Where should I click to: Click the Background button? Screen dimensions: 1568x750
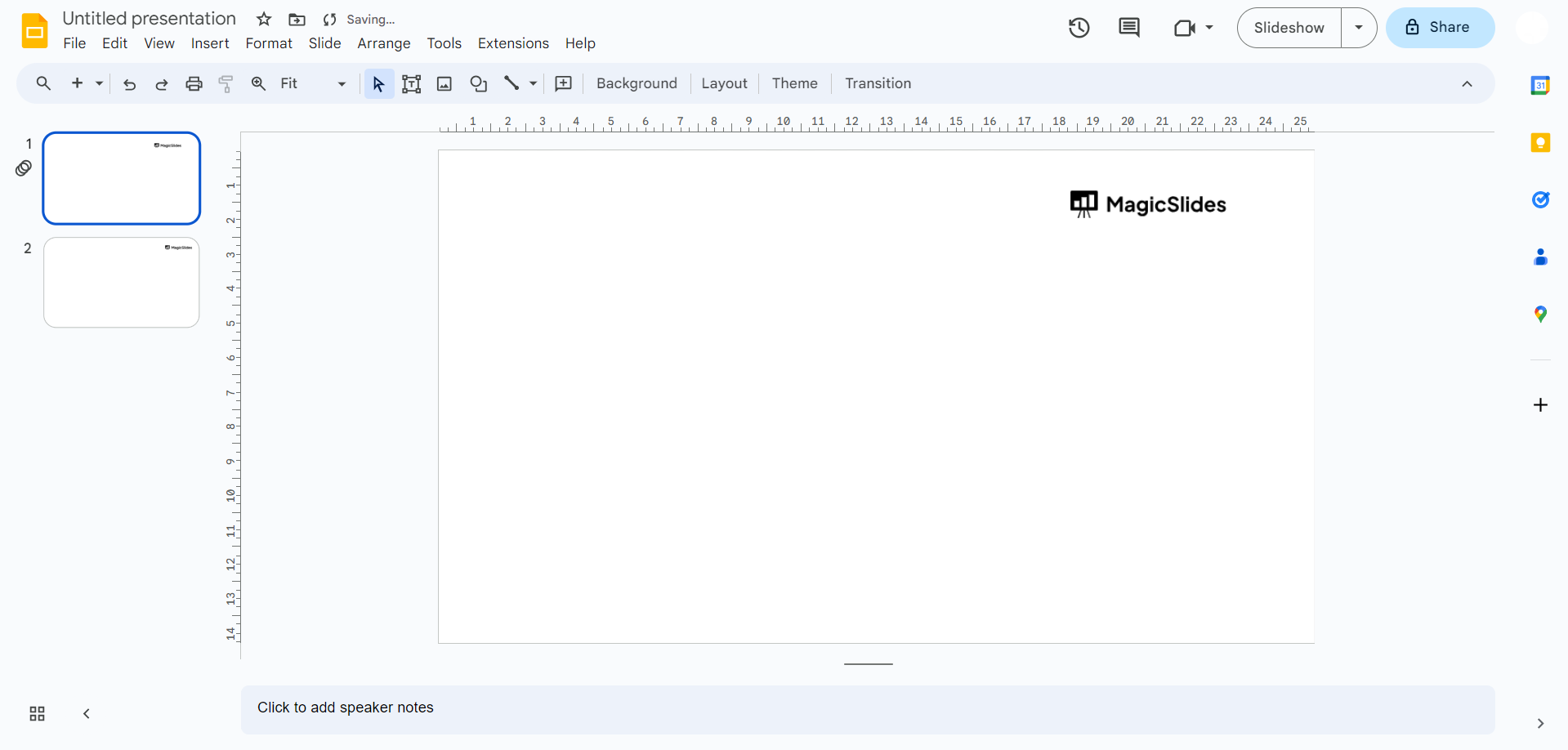point(637,83)
